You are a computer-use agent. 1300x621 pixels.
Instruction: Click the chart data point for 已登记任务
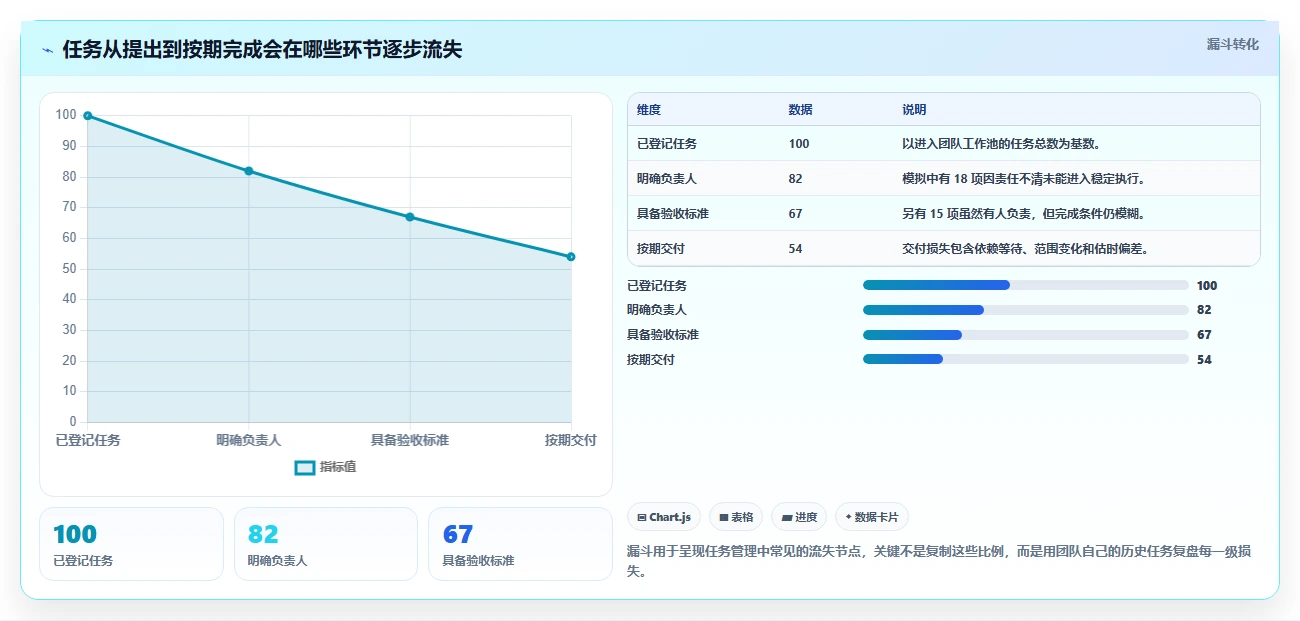88,116
